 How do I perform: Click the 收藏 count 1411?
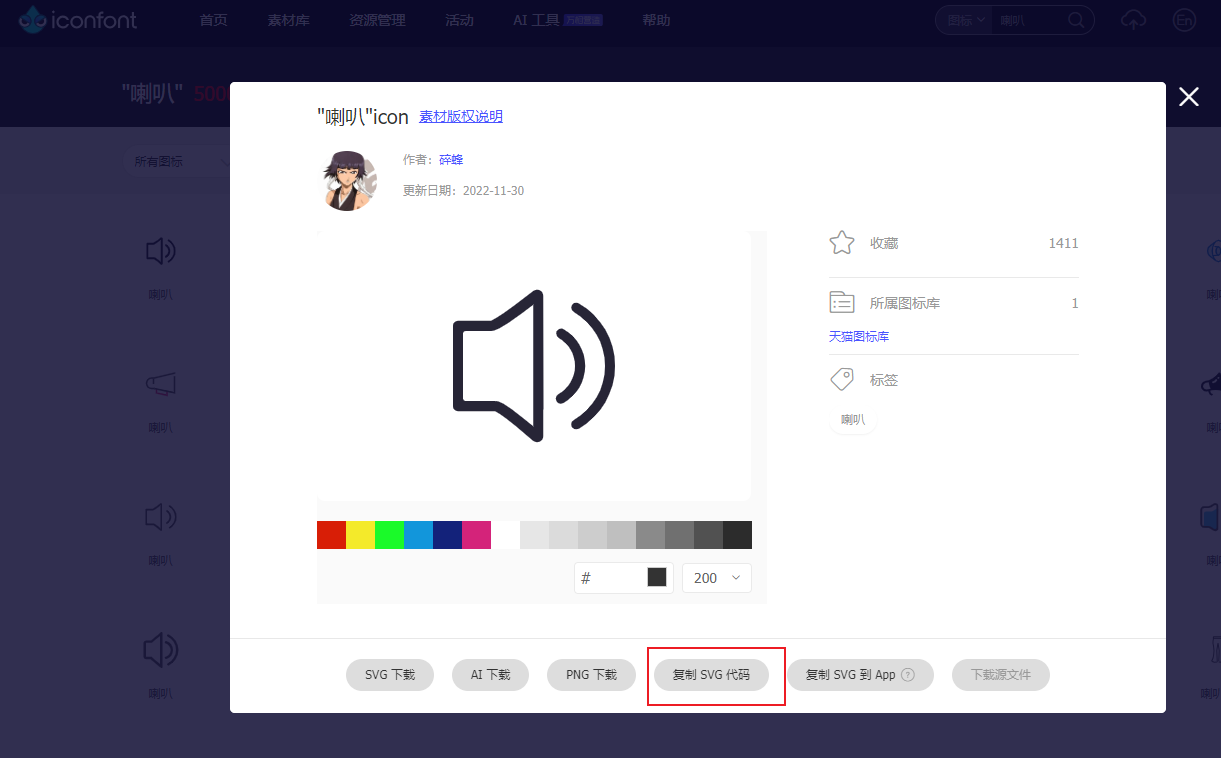(x=1063, y=243)
